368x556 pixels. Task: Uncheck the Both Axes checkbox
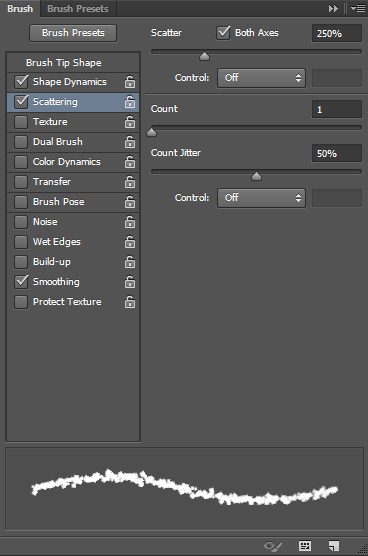223,33
